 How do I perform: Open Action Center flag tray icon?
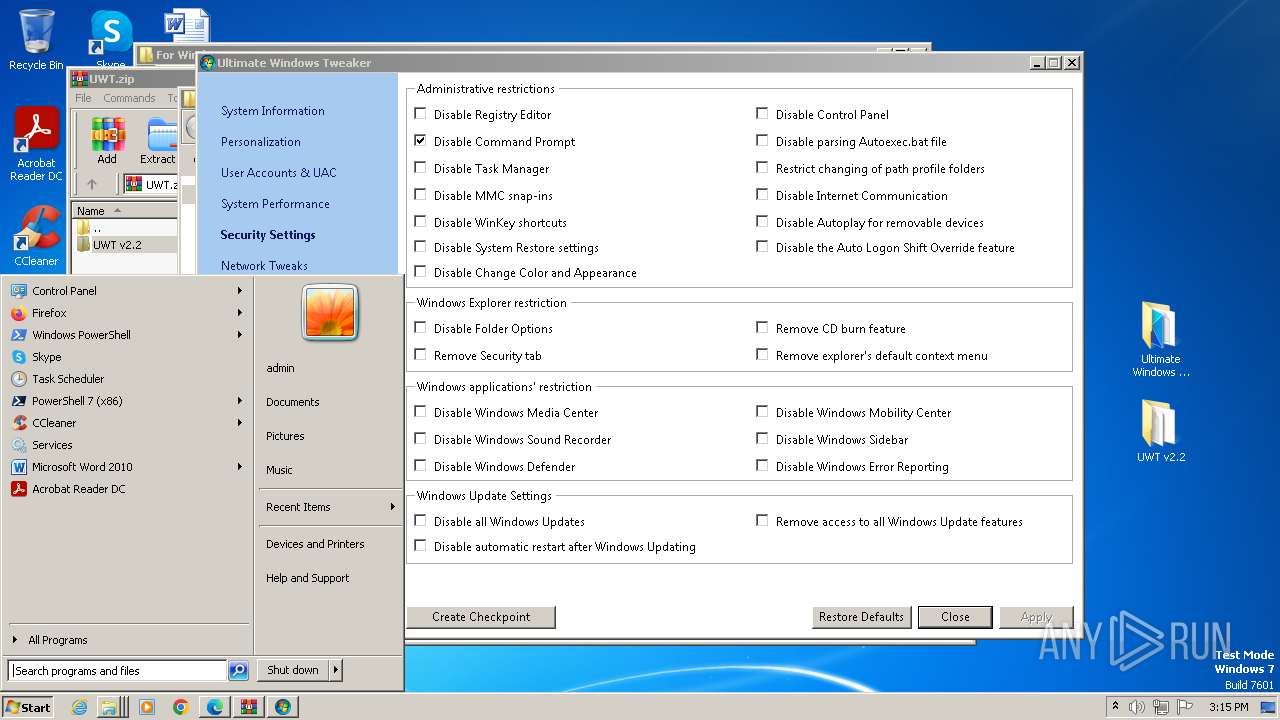click(1184, 707)
